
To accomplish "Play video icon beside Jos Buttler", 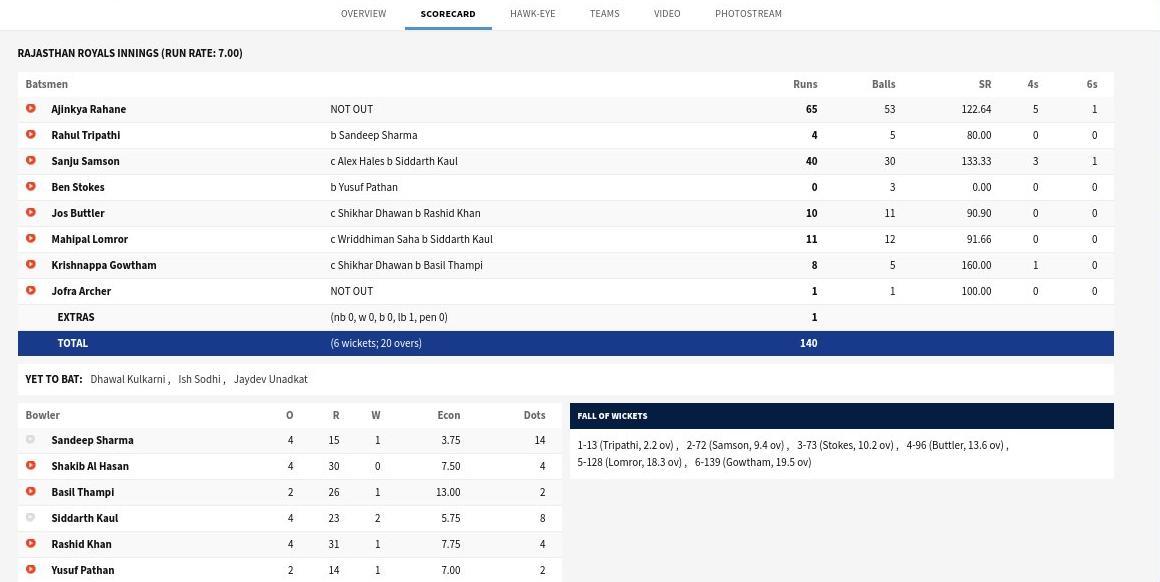I will [x=30, y=212].
